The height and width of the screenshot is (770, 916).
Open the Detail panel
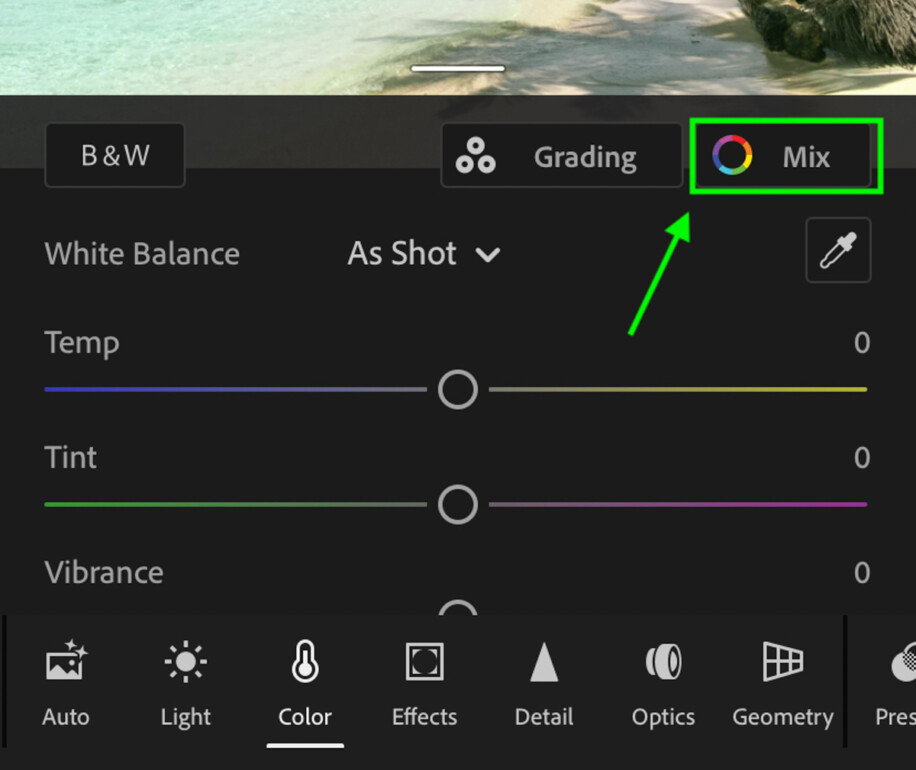[543, 680]
